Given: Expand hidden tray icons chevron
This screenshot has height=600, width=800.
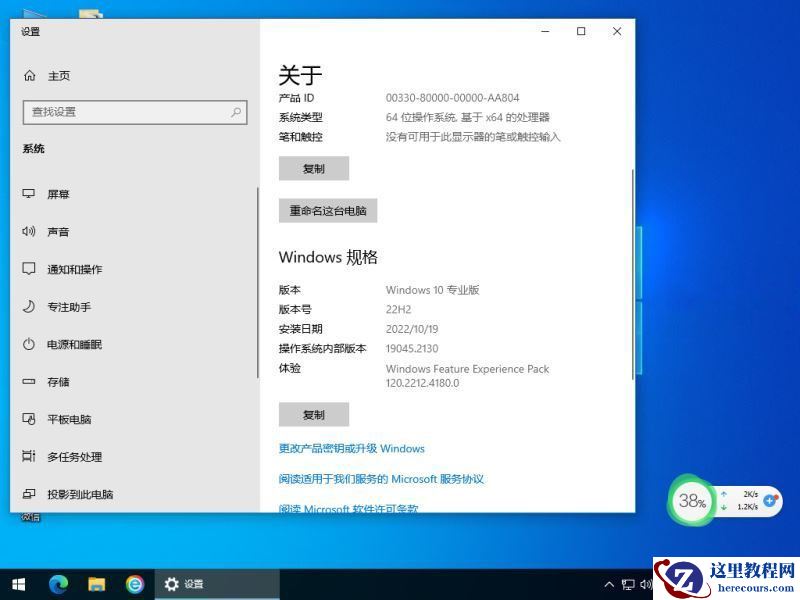Looking at the screenshot, I should 610,584.
